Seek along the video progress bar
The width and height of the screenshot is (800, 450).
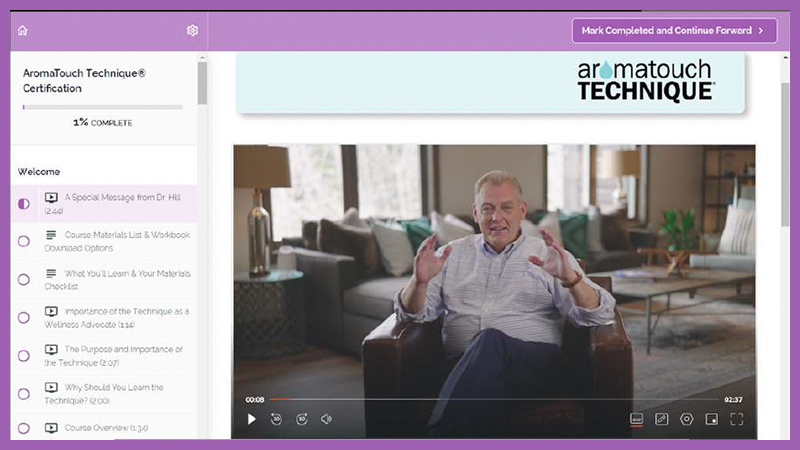494,399
